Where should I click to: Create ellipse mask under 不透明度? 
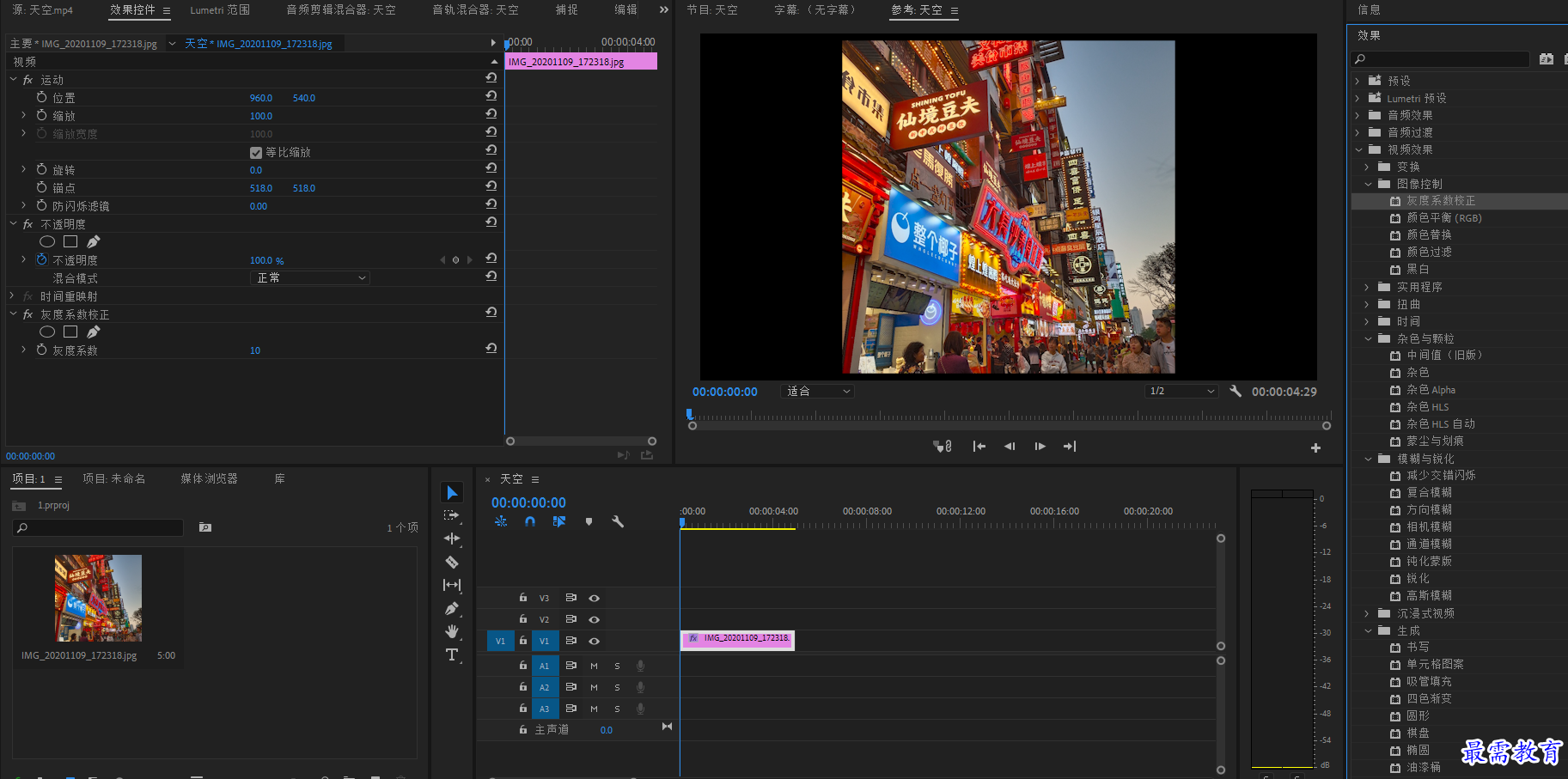click(47, 242)
